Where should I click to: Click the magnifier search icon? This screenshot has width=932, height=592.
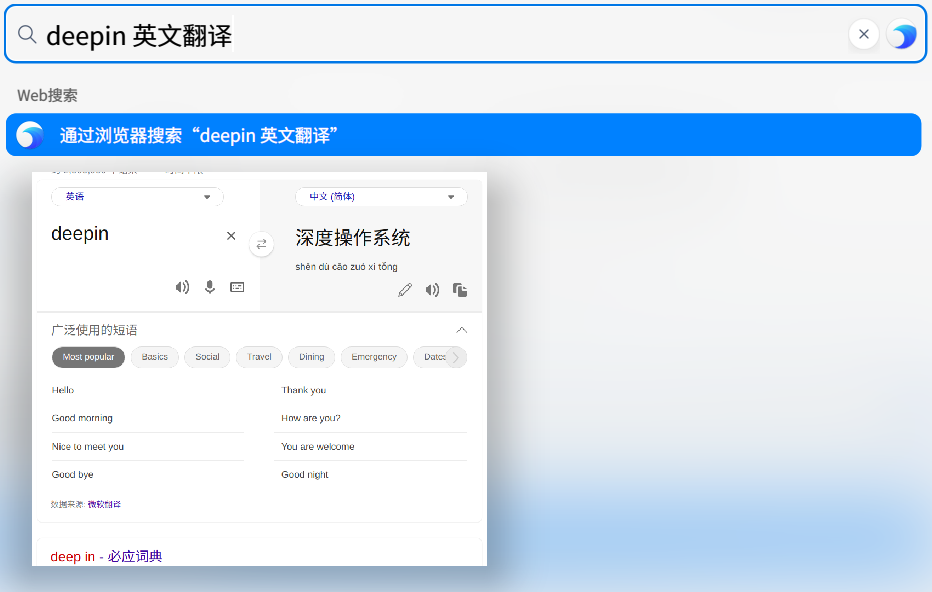[x=27, y=34]
